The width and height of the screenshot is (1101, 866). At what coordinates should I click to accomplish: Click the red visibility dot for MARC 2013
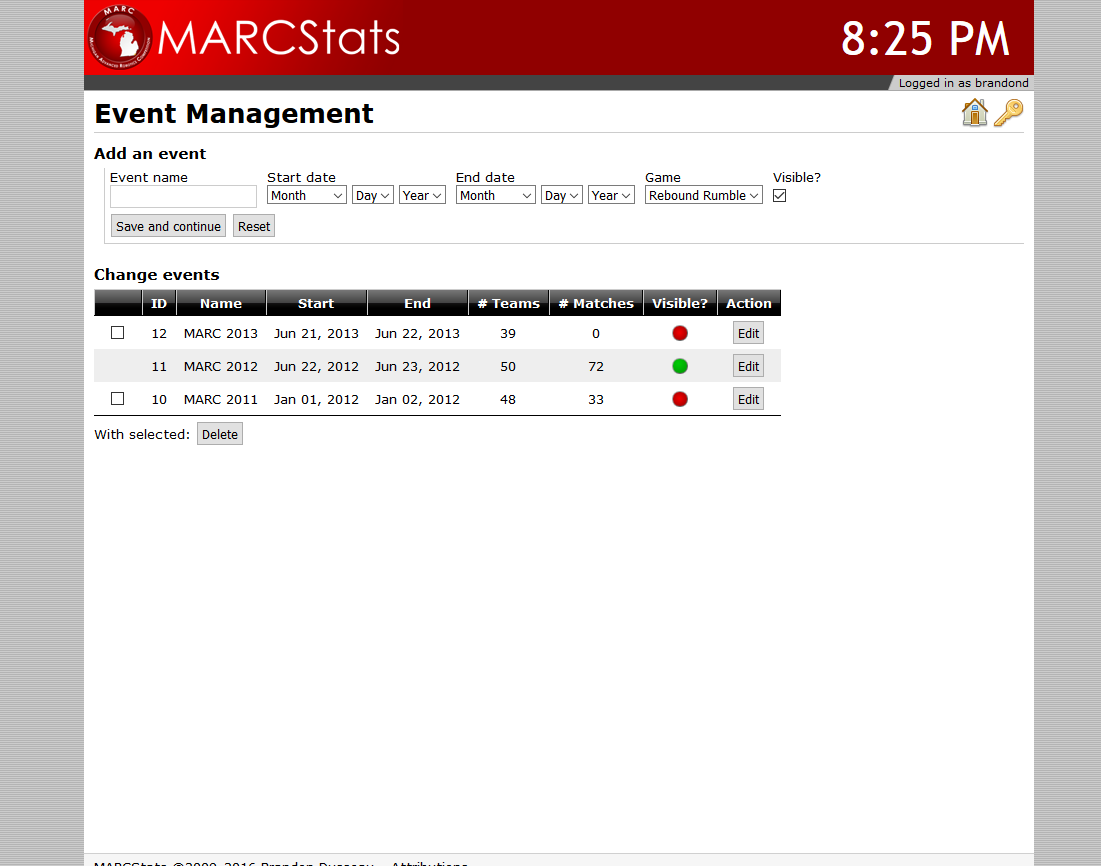(x=680, y=334)
